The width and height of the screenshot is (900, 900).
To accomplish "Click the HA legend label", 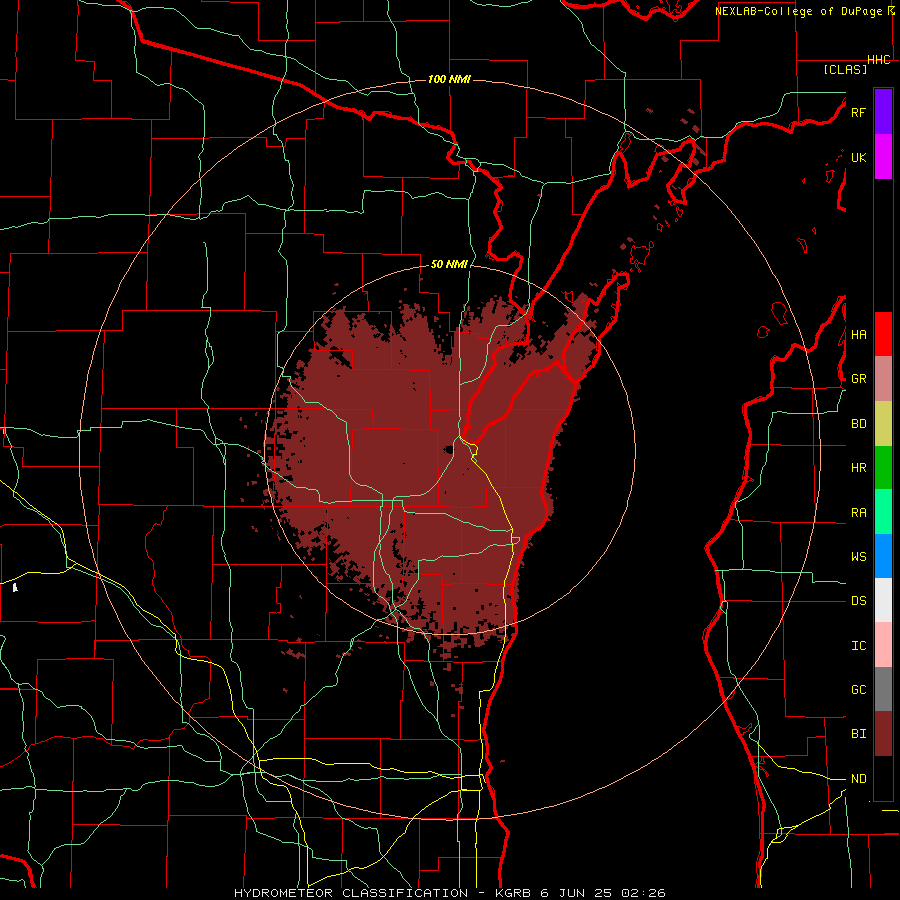I will [858, 334].
